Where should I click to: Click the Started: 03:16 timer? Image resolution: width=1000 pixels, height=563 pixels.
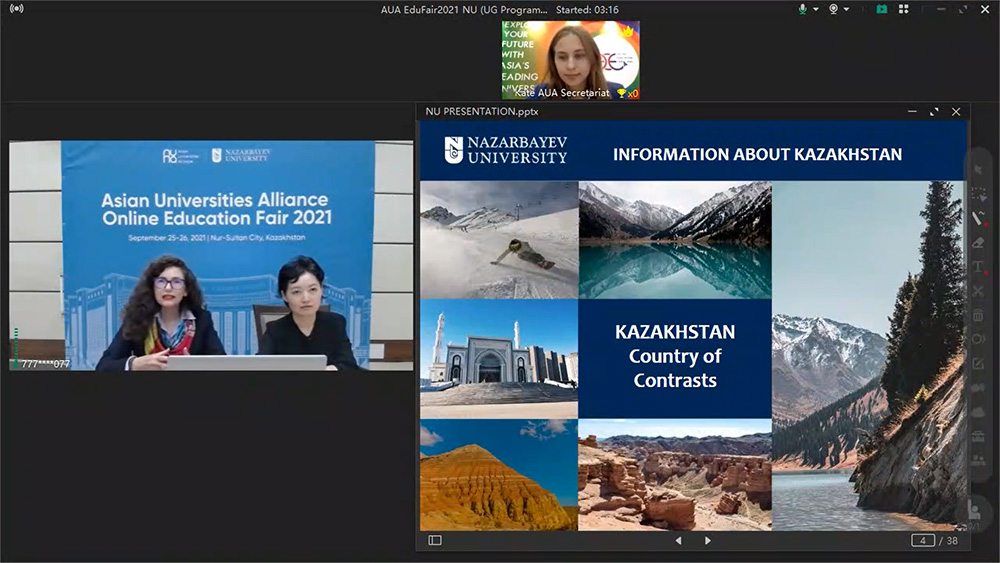click(x=587, y=10)
